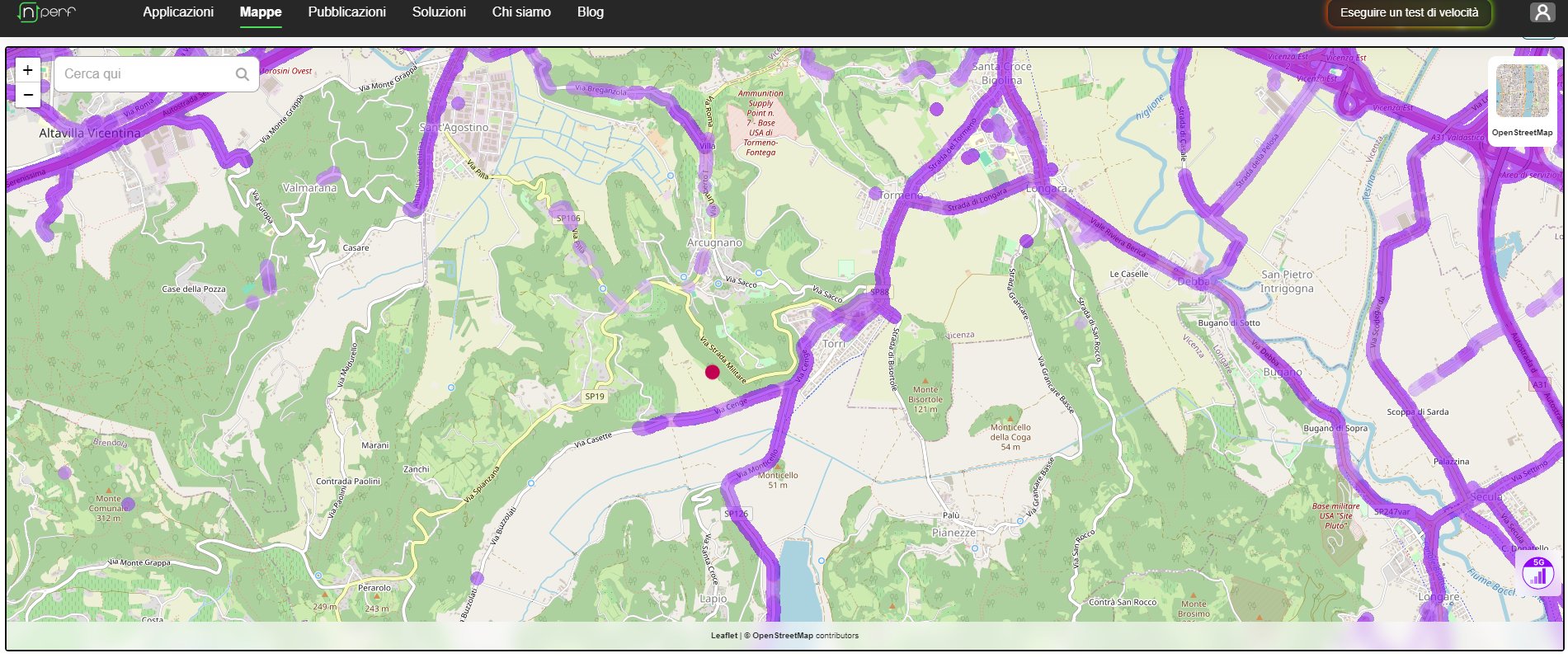
Task: Zoom in on the map
Action: 28,70
